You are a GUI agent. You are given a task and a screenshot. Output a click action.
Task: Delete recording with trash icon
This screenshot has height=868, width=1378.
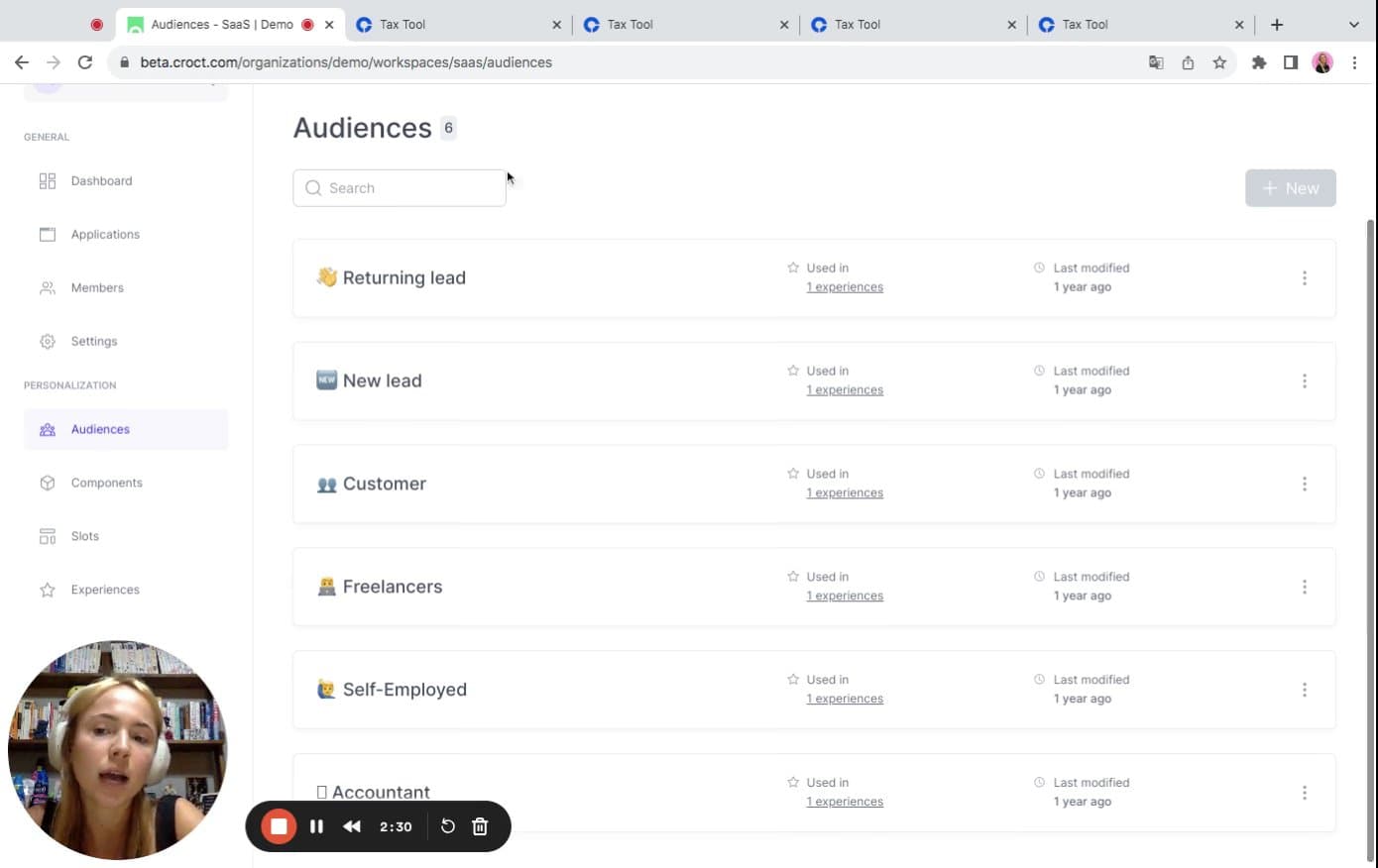[x=480, y=826]
